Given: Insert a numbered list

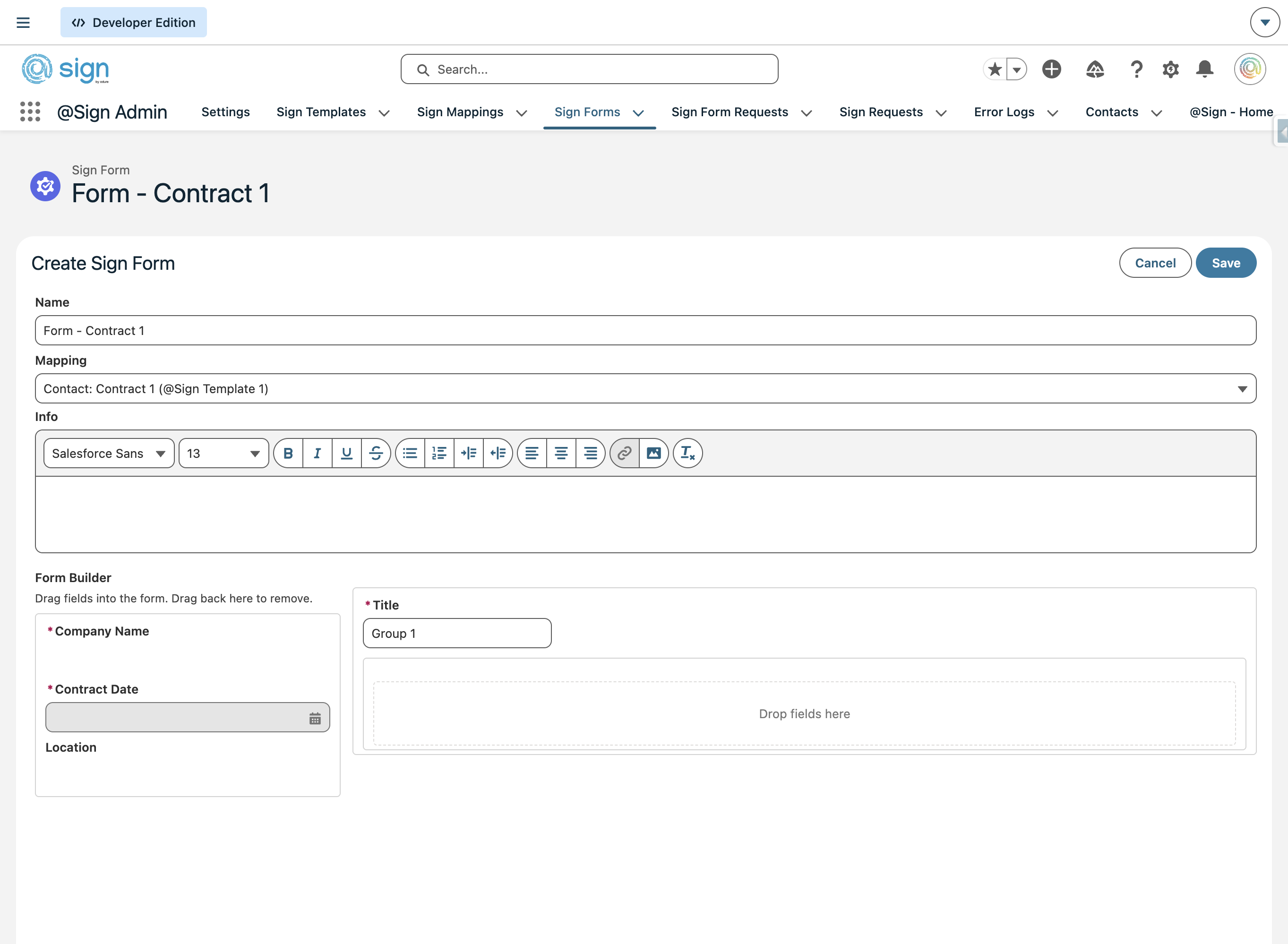Looking at the screenshot, I should [439, 453].
